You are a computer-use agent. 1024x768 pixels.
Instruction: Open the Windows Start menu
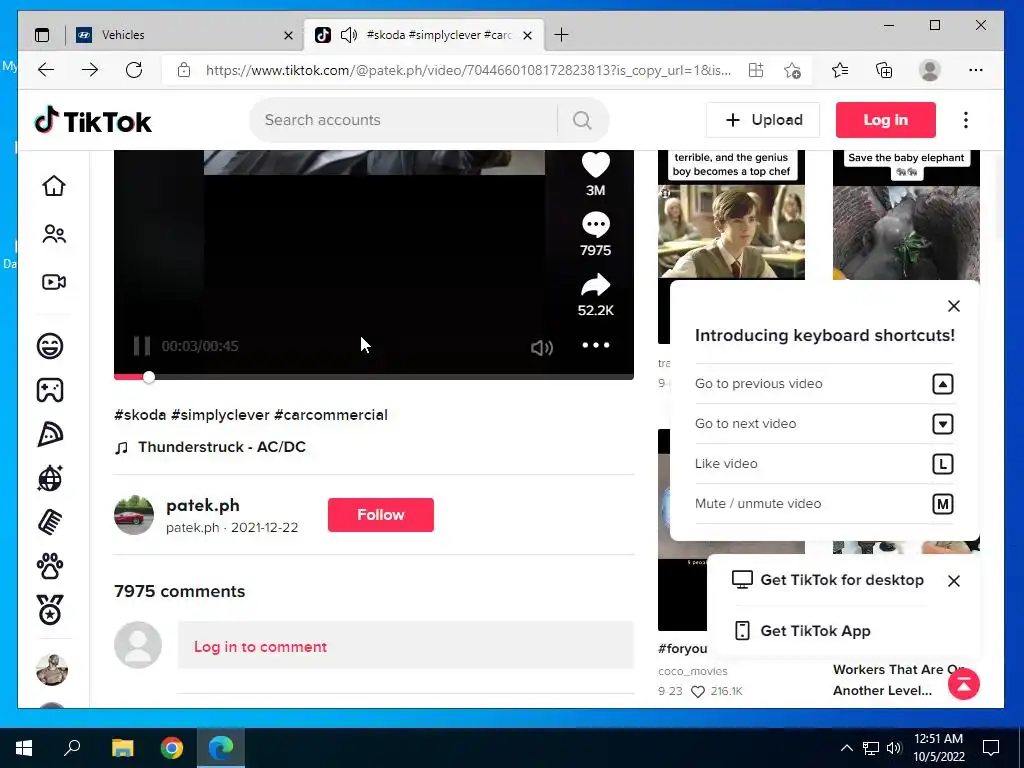pyautogui.click(x=24, y=747)
